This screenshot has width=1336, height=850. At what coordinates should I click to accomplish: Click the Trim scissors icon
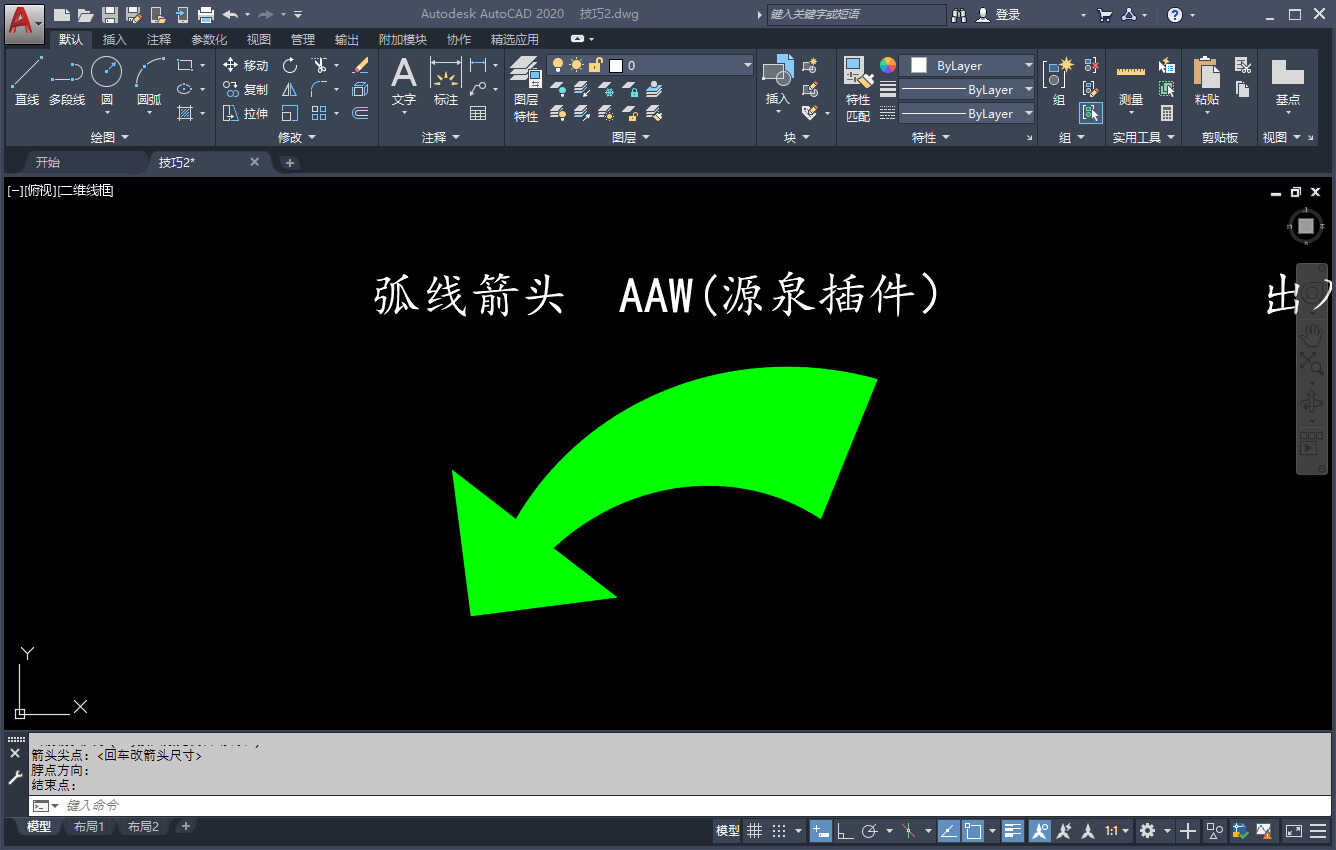click(320, 65)
